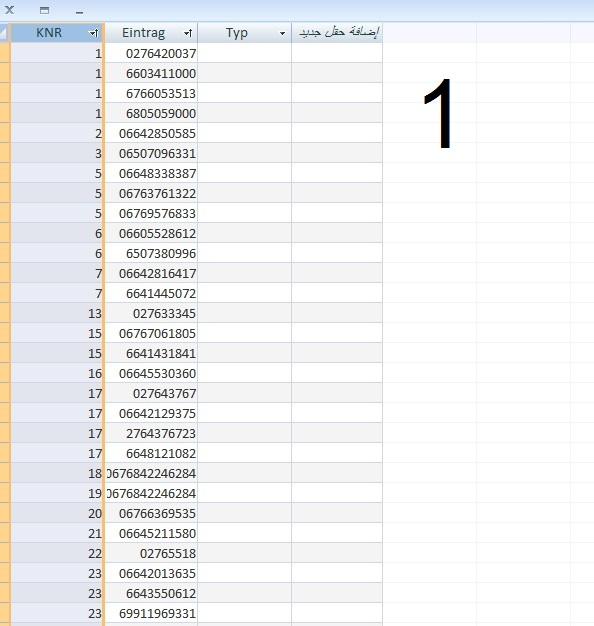594x626 pixels.
Task: Click the Eintrag cell 69911969331
Action: pos(151,613)
